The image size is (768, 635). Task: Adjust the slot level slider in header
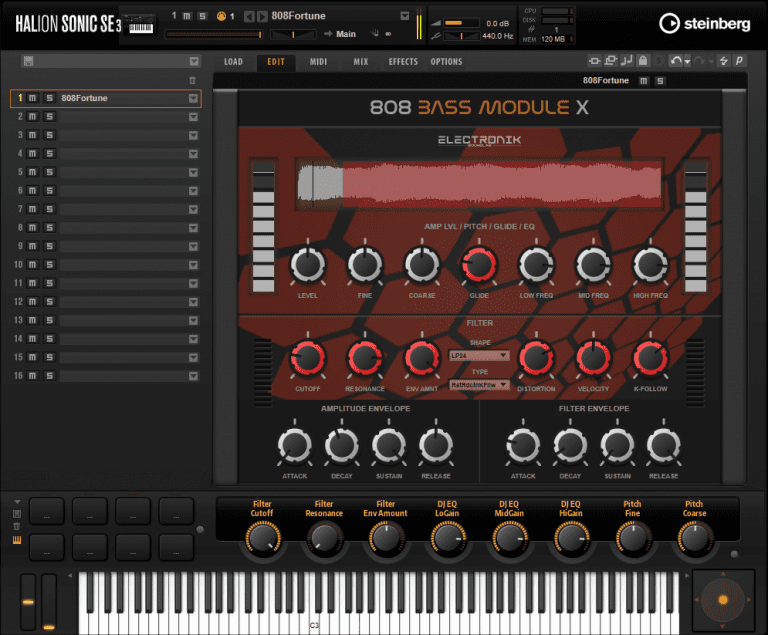(x=214, y=34)
